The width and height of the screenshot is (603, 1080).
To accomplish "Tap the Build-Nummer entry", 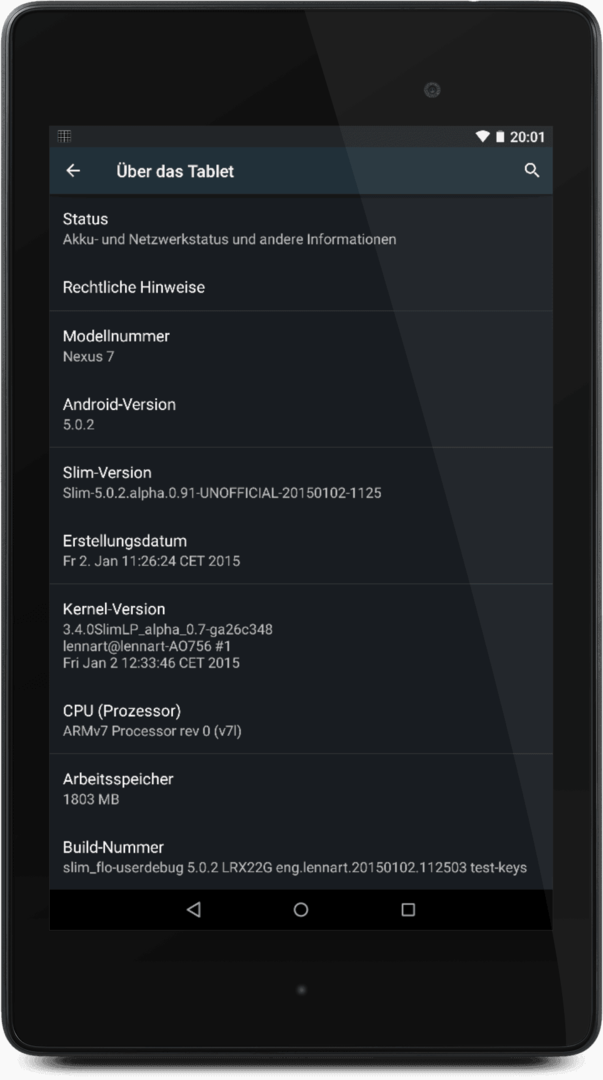I will pyautogui.click(x=301, y=857).
